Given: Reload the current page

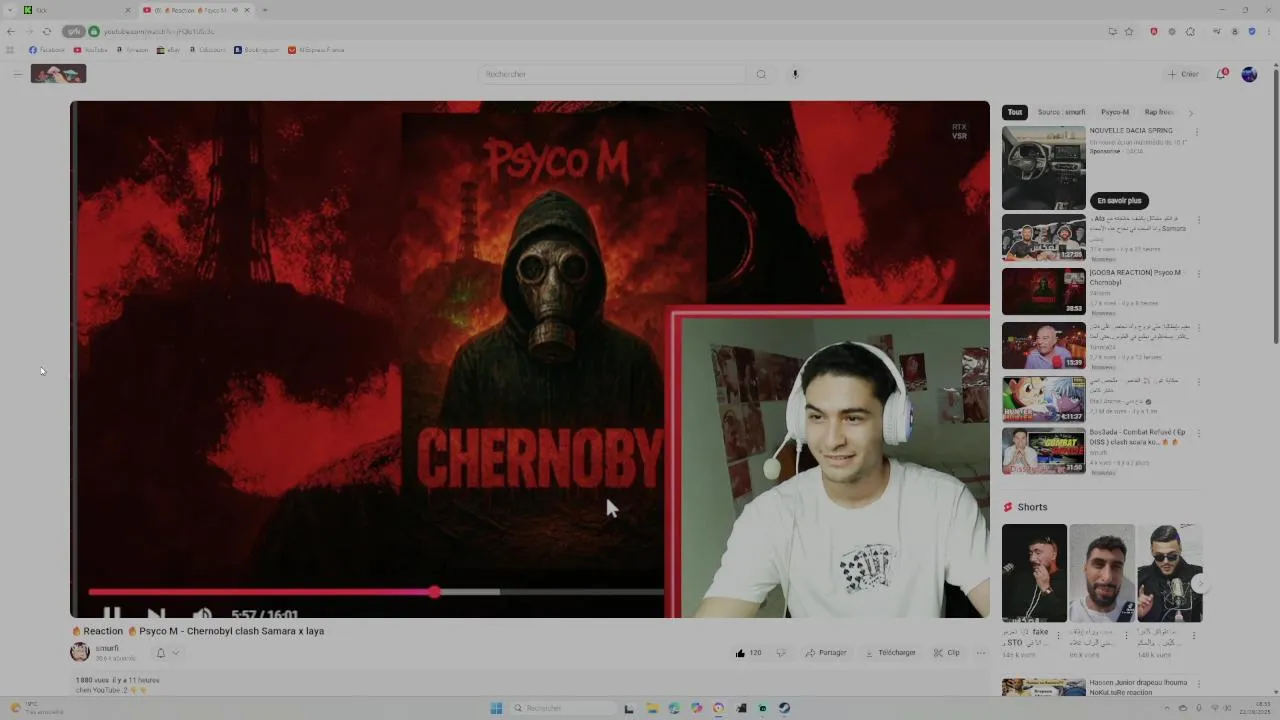Looking at the screenshot, I should pos(46,31).
